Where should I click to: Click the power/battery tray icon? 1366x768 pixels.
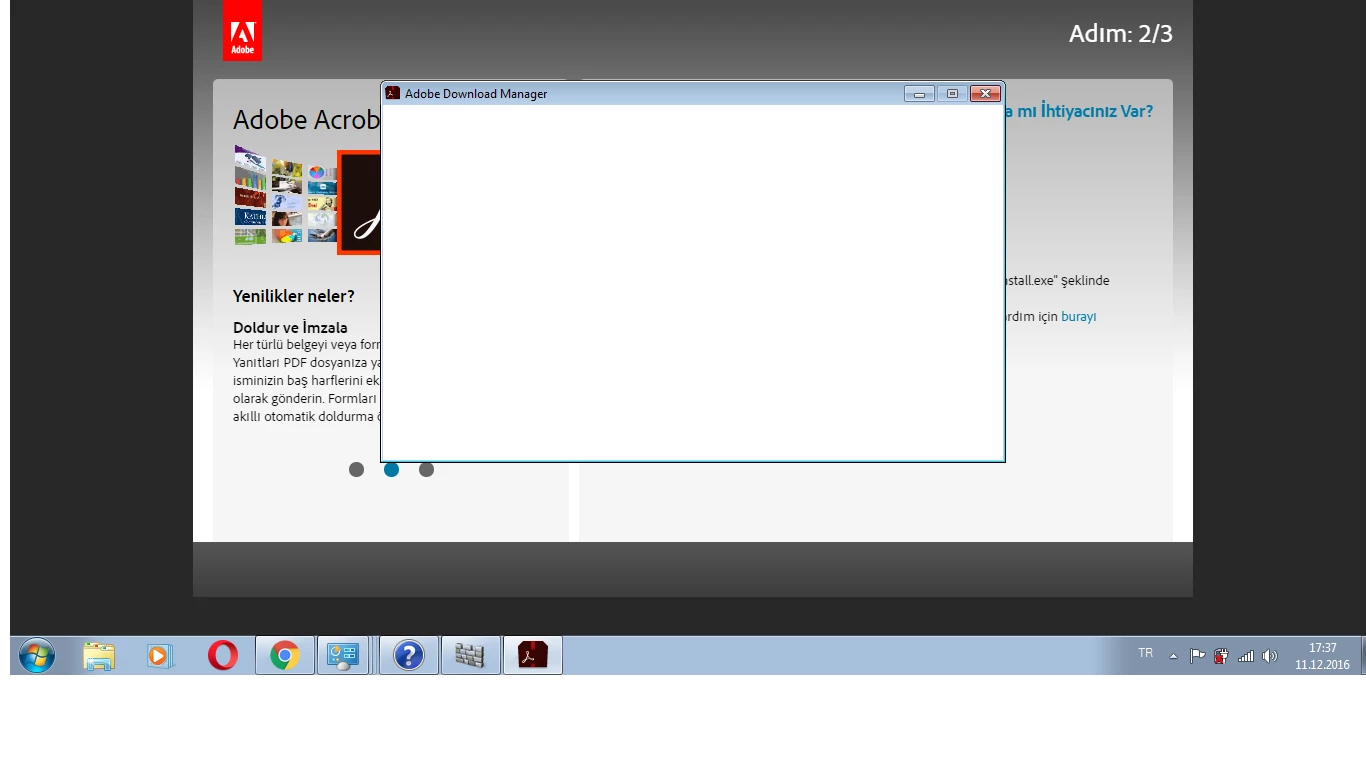tap(1221, 657)
